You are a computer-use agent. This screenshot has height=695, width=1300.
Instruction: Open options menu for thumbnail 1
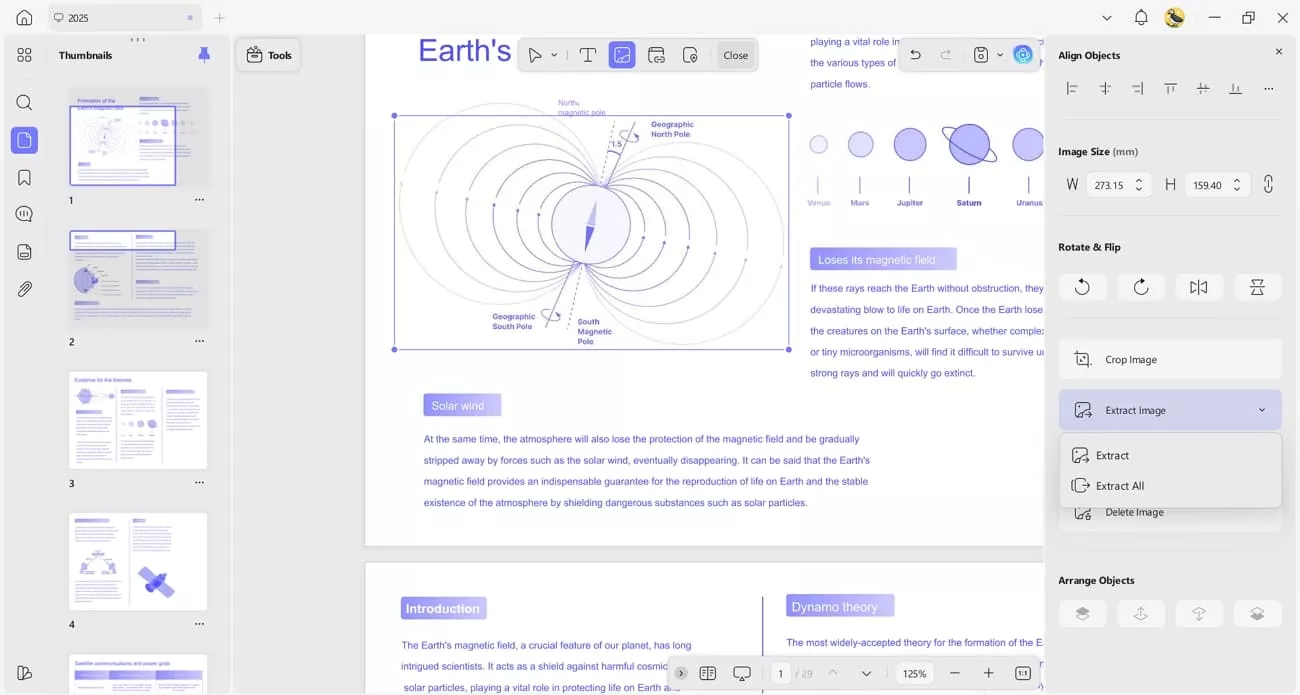pyautogui.click(x=199, y=200)
